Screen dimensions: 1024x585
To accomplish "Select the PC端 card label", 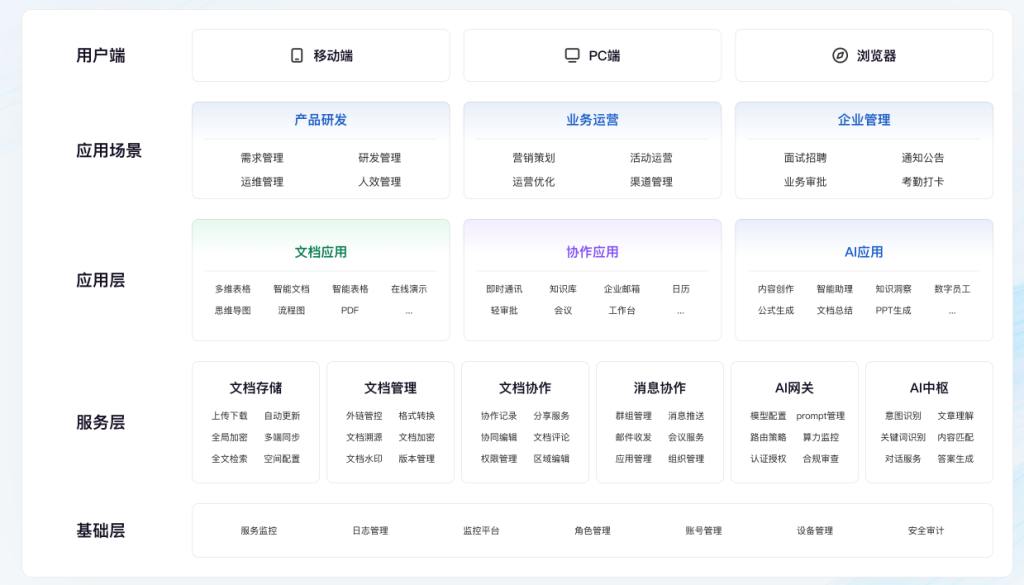I will 604,55.
